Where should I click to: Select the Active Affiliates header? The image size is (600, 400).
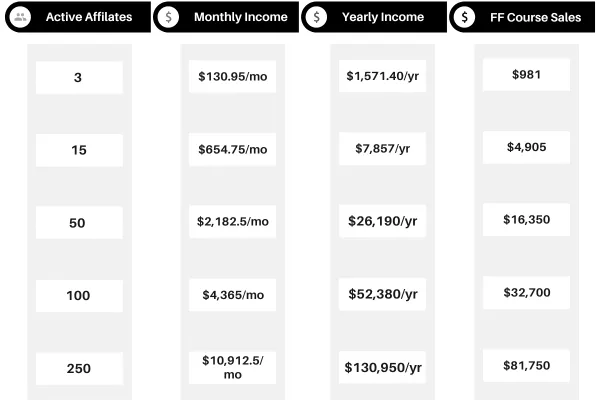point(88,17)
